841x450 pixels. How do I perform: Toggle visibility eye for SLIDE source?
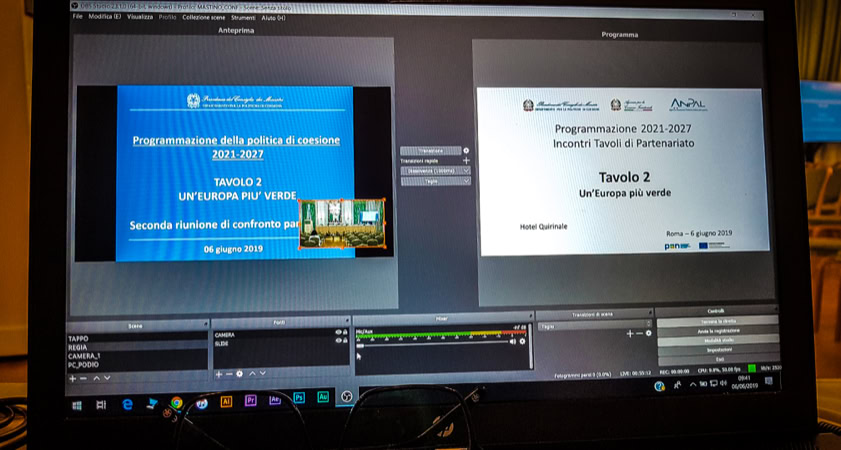tap(338, 339)
